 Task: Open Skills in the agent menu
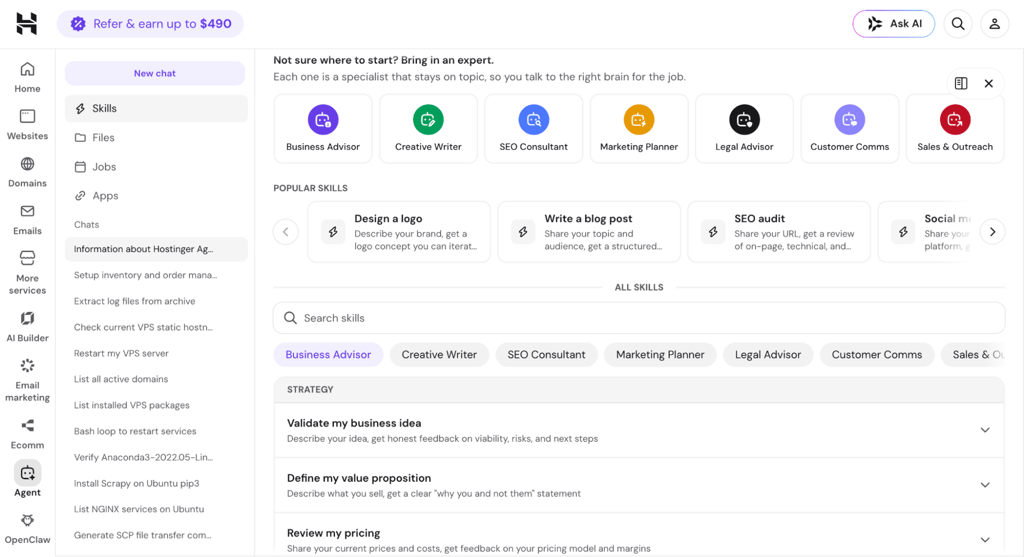(x=156, y=108)
